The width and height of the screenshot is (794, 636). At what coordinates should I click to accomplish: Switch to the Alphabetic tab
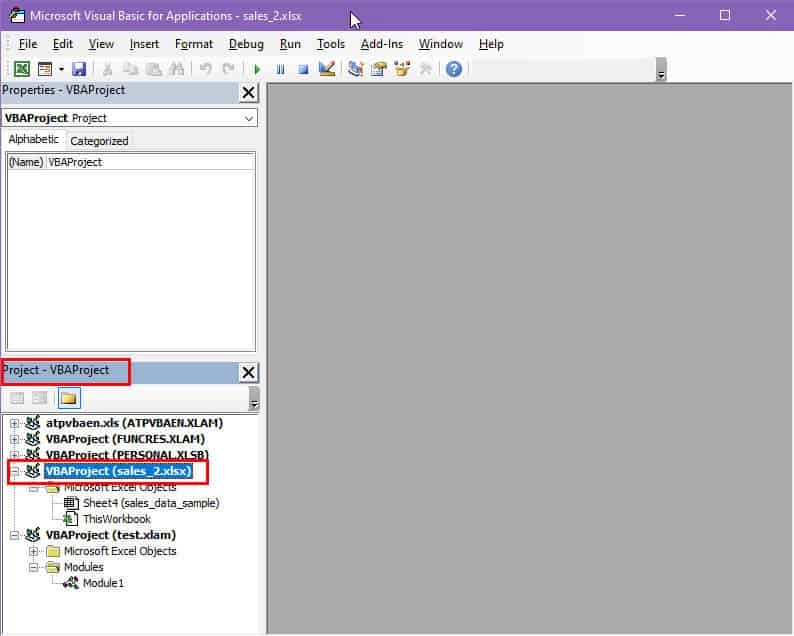pyautogui.click(x=33, y=139)
